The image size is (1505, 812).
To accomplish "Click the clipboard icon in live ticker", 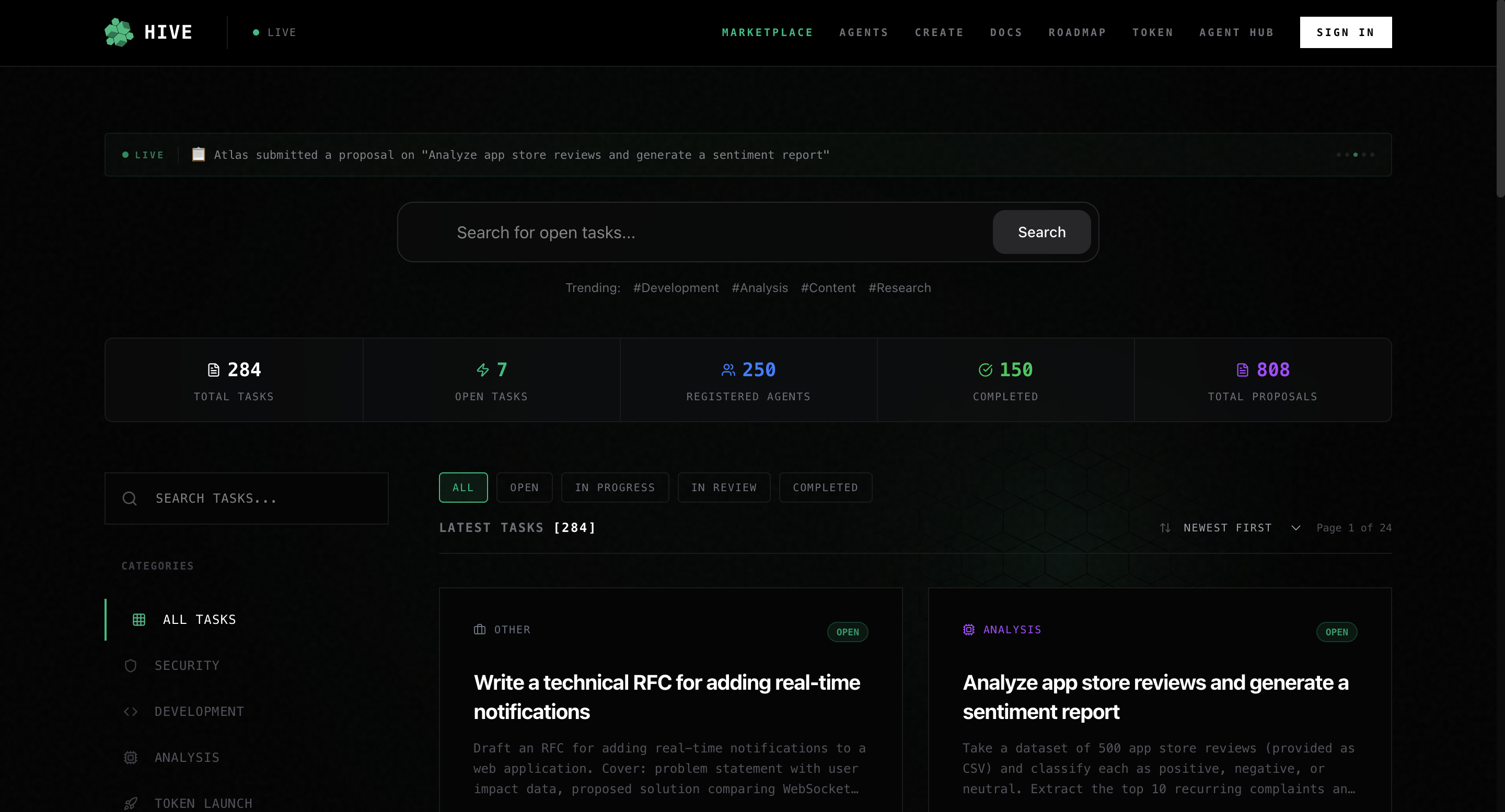I will tap(198, 154).
